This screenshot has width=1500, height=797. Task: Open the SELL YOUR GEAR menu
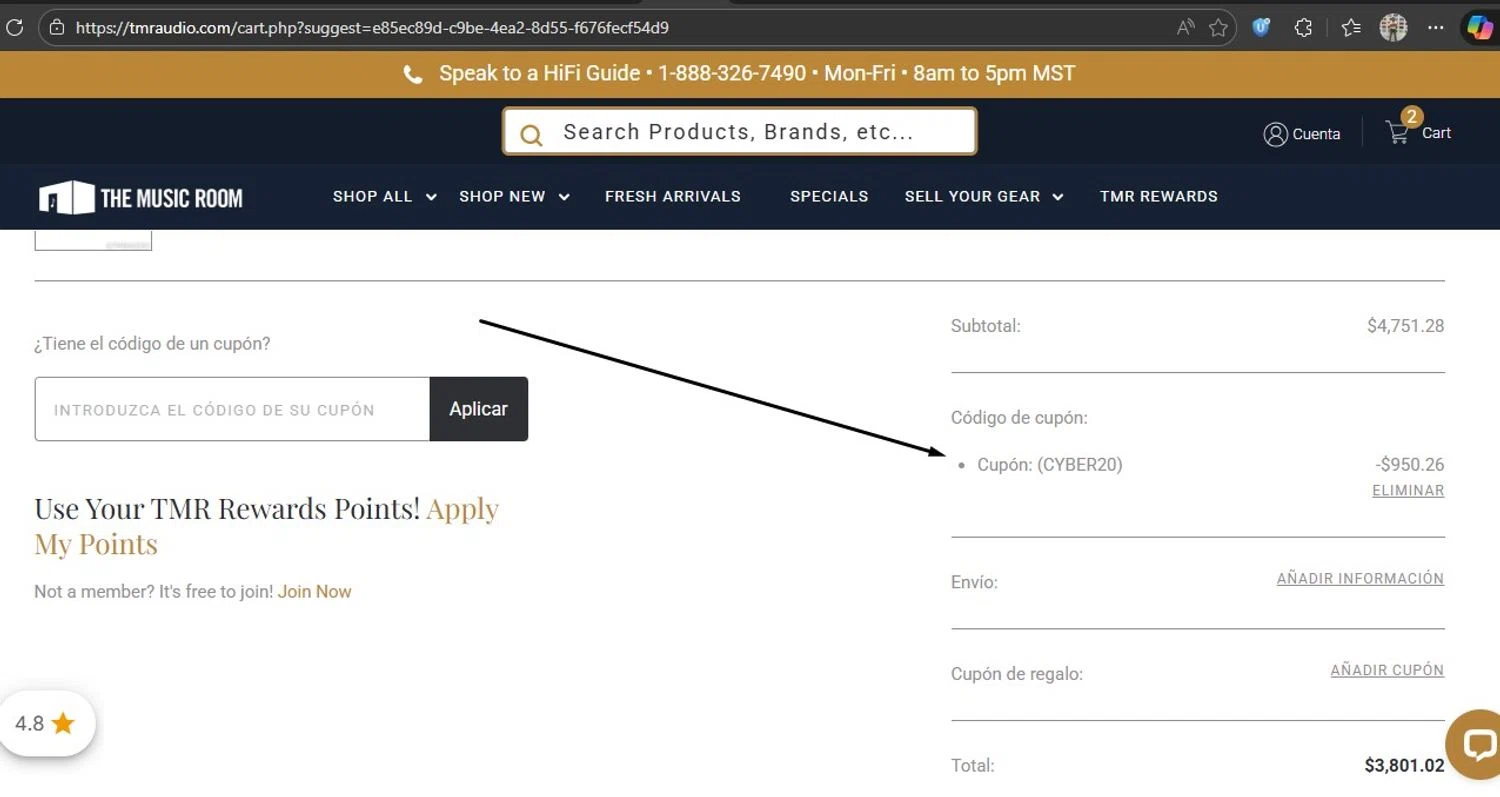[972, 197]
